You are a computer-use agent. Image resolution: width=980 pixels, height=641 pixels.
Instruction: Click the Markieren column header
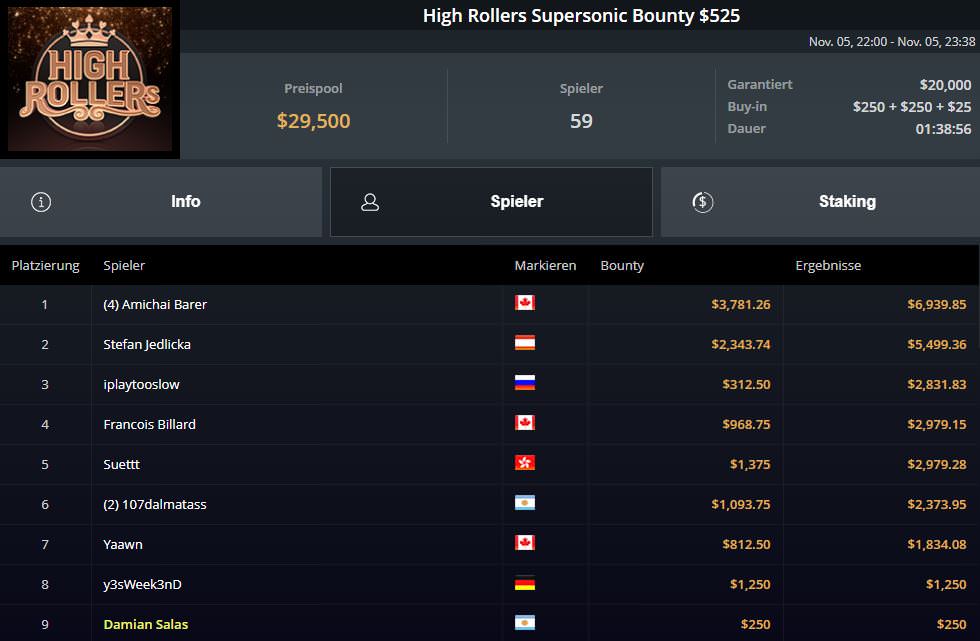[545, 266]
